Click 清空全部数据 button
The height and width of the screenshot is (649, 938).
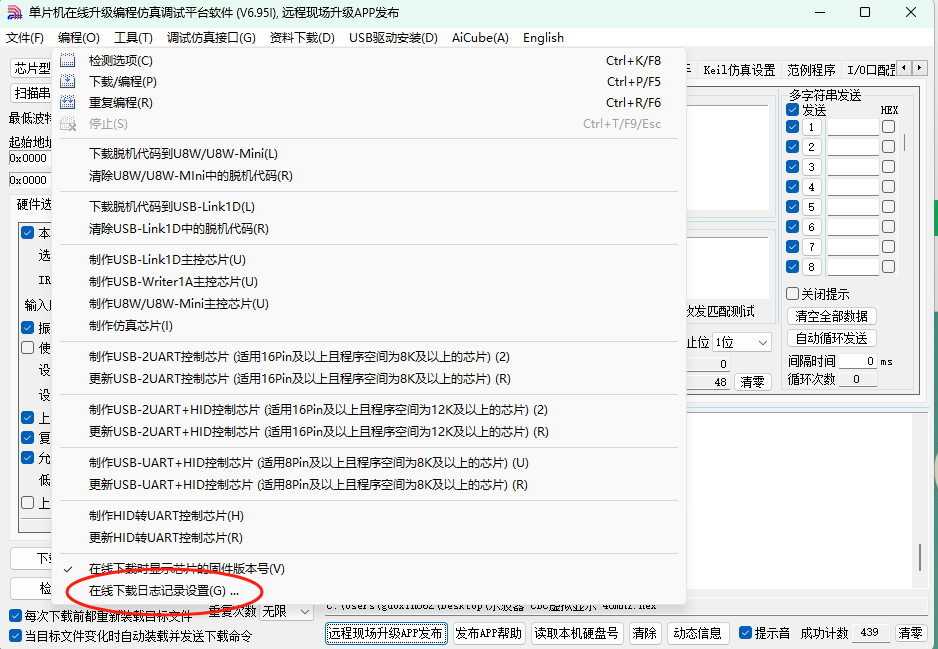[x=832, y=316]
